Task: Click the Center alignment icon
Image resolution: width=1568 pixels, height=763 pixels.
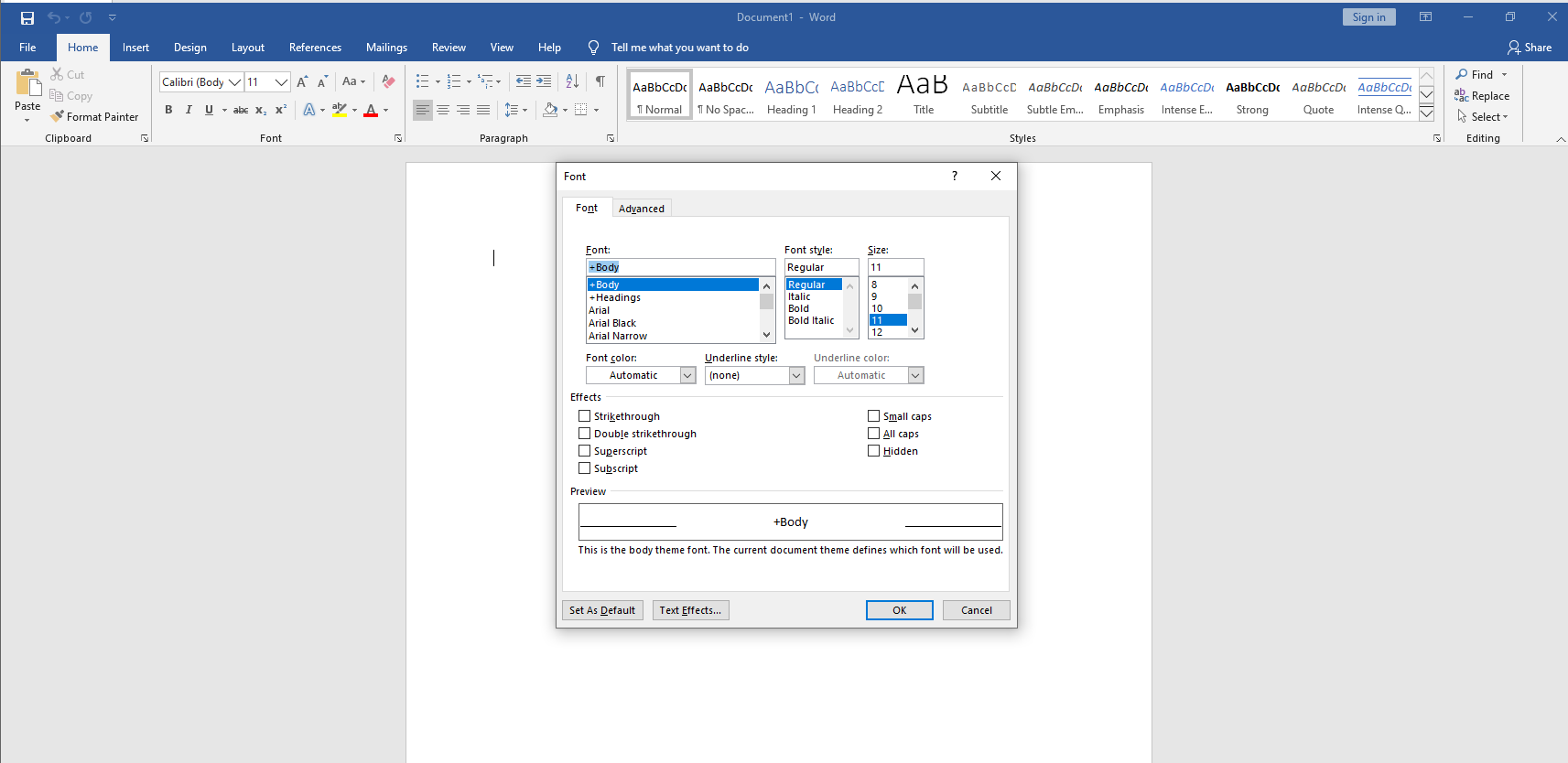Action: click(x=443, y=110)
